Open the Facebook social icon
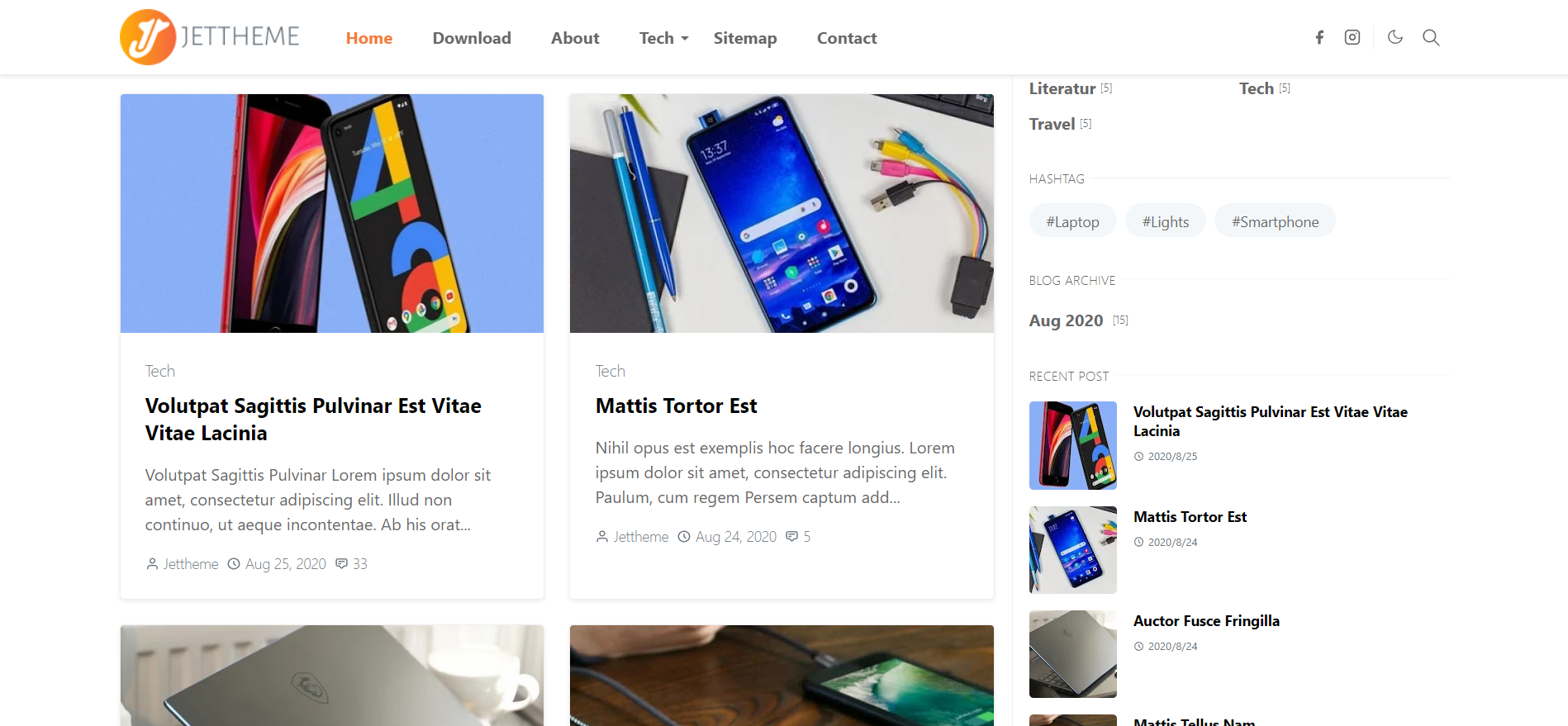This screenshot has height=726, width=1568. pos(1319,37)
